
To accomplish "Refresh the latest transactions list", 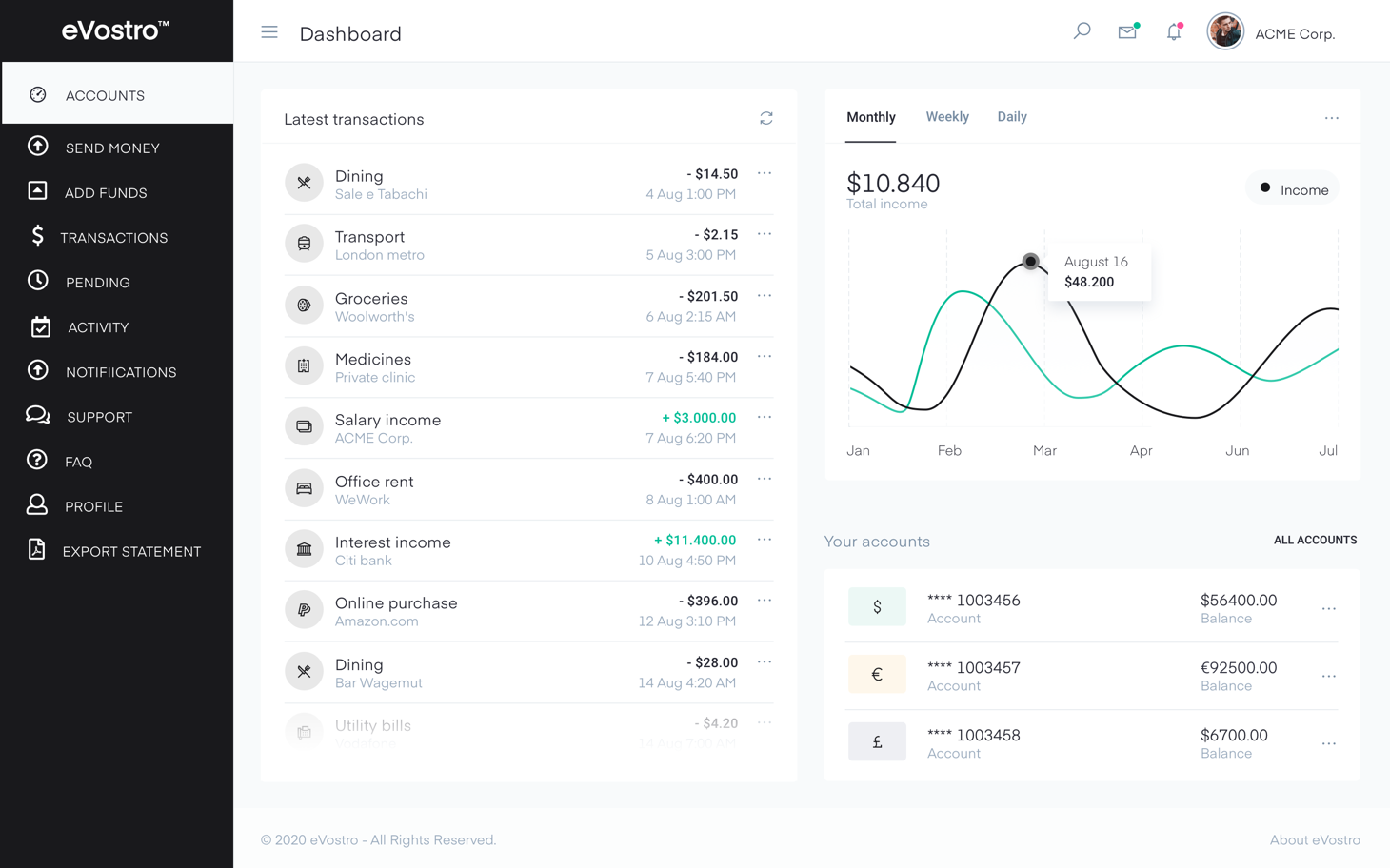I will coord(766,119).
